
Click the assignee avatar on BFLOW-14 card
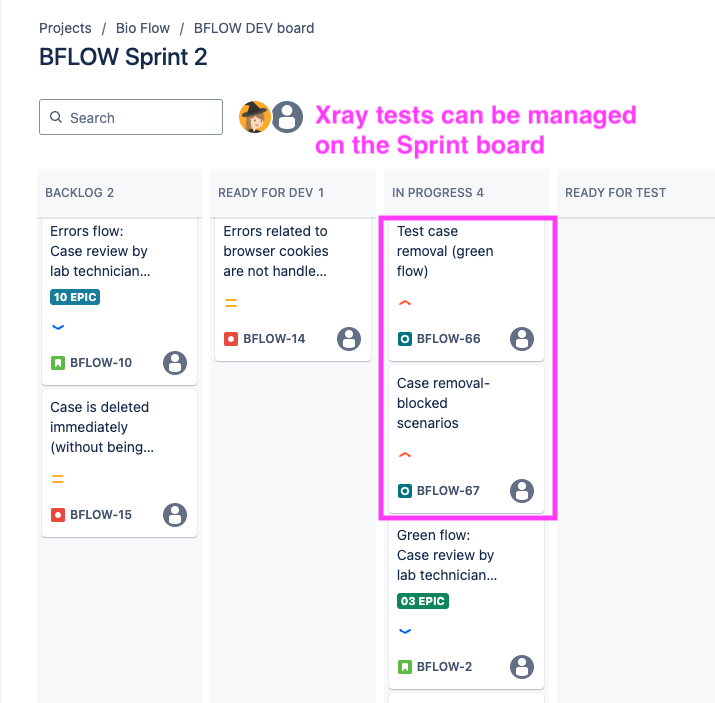coord(349,339)
